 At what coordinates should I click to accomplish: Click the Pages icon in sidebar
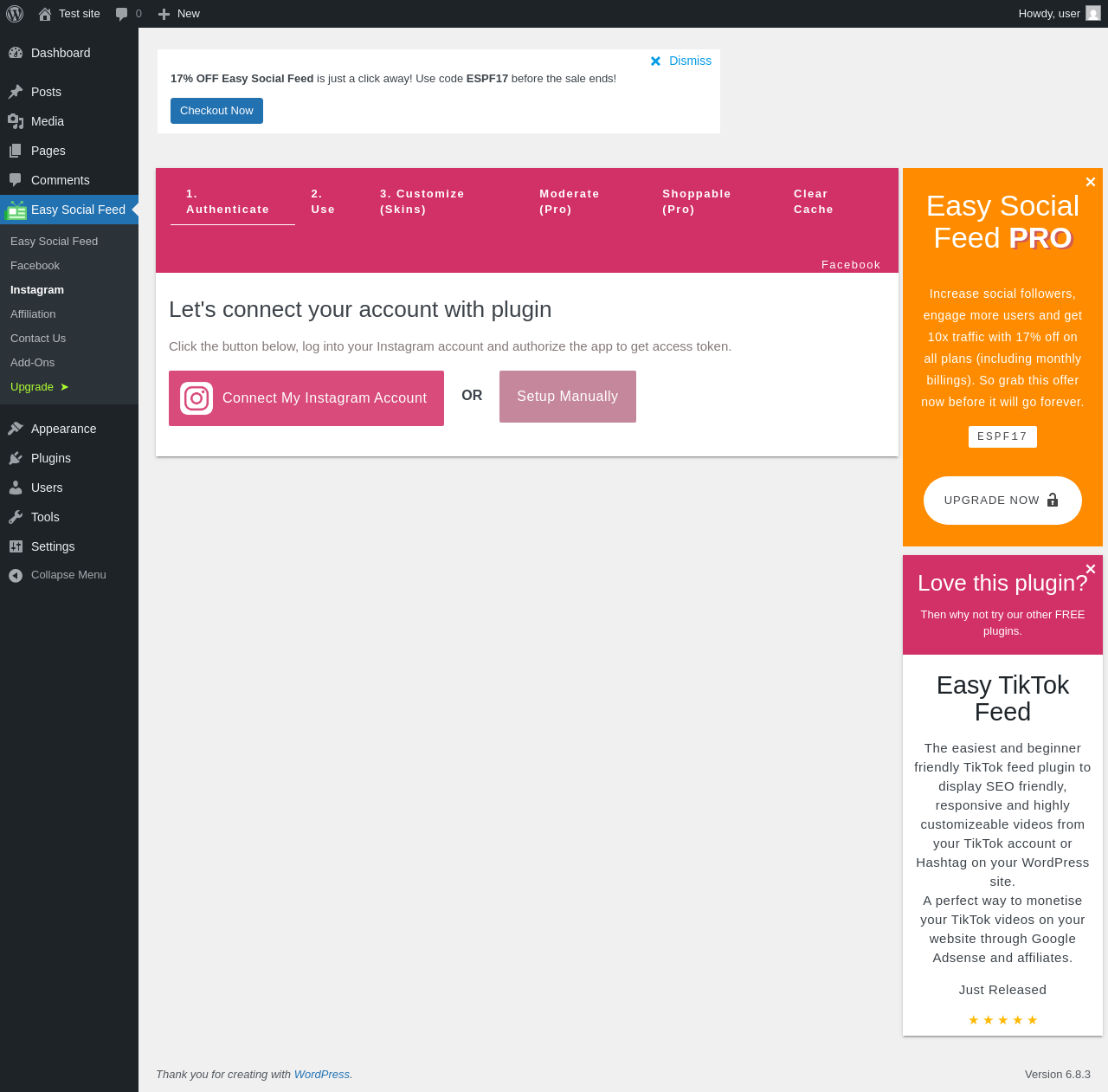pos(16,151)
